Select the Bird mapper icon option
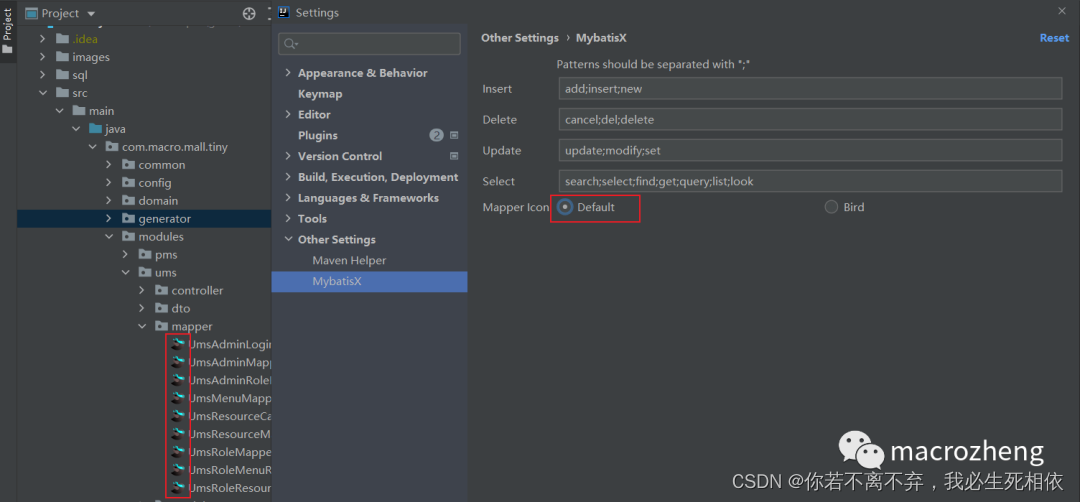1080x502 pixels. pyautogui.click(x=831, y=207)
